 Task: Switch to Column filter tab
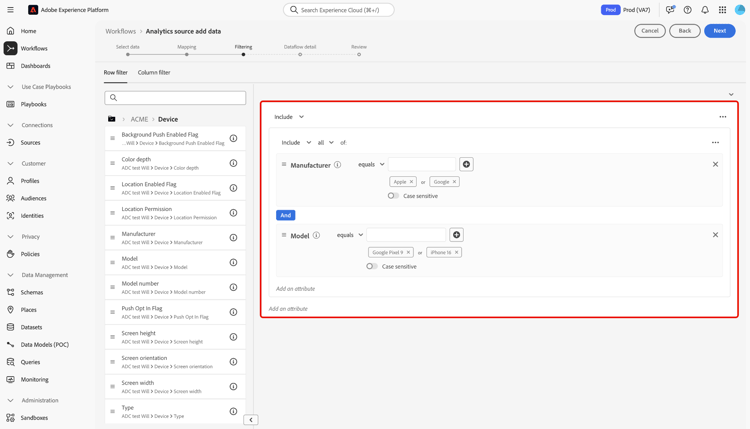(x=154, y=73)
